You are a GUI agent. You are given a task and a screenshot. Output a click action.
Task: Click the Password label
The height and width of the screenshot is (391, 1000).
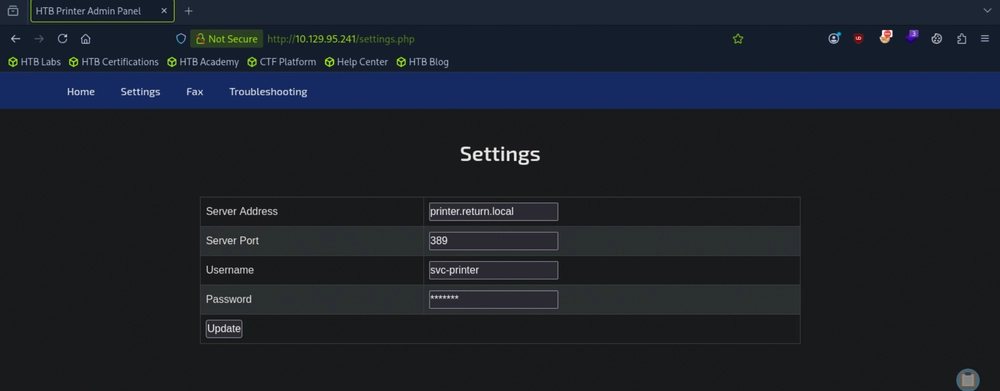(228, 299)
